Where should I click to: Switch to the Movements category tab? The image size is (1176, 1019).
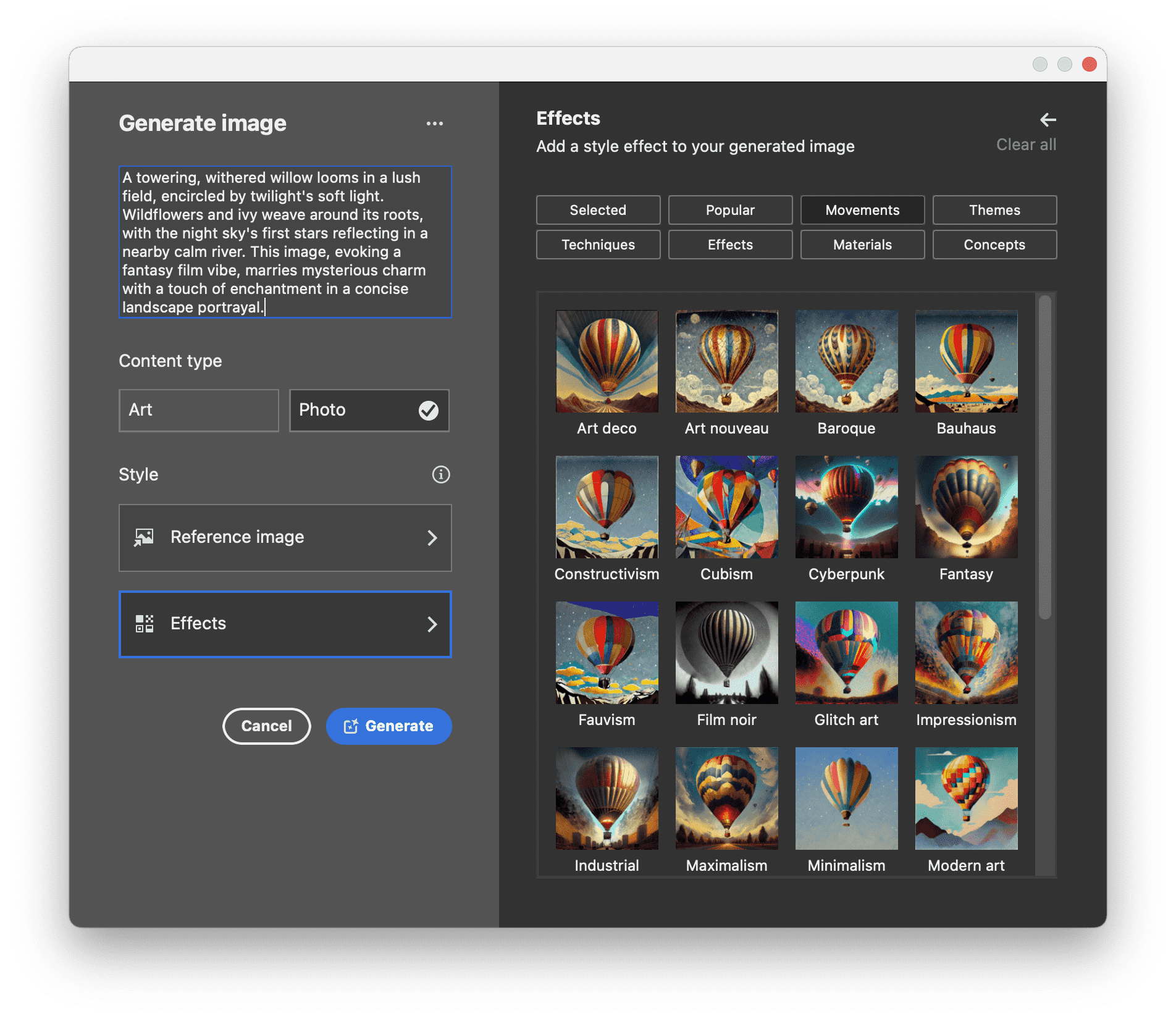click(x=862, y=210)
